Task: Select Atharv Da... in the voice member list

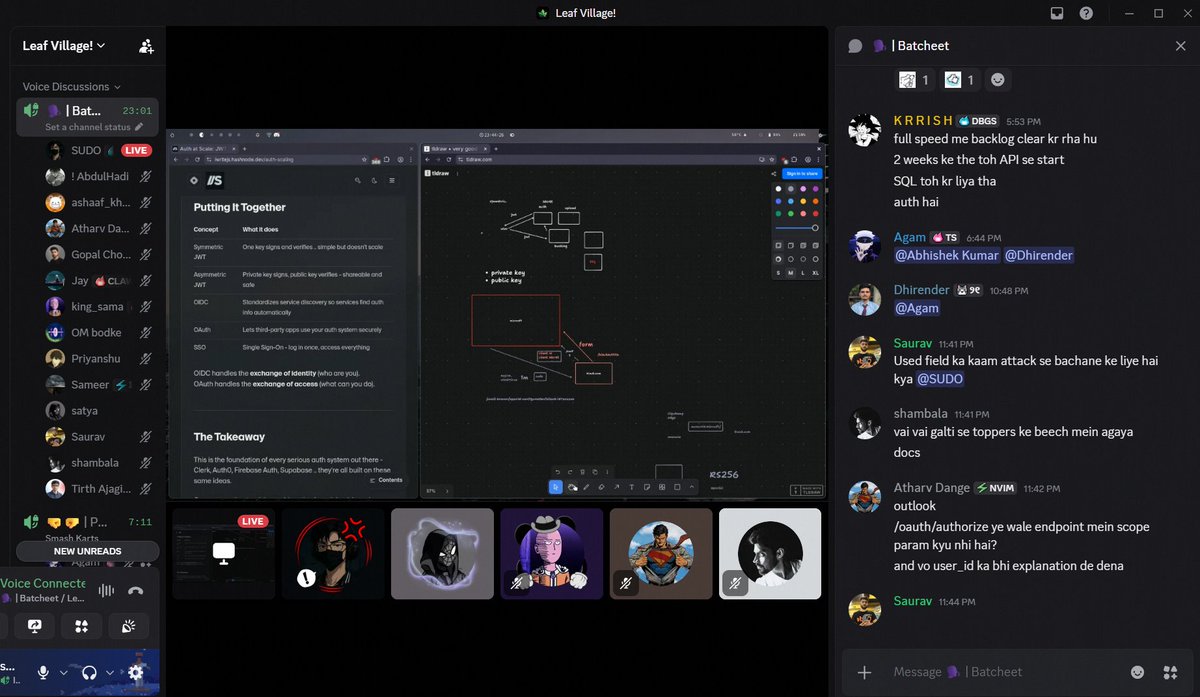Action: (x=98, y=228)
